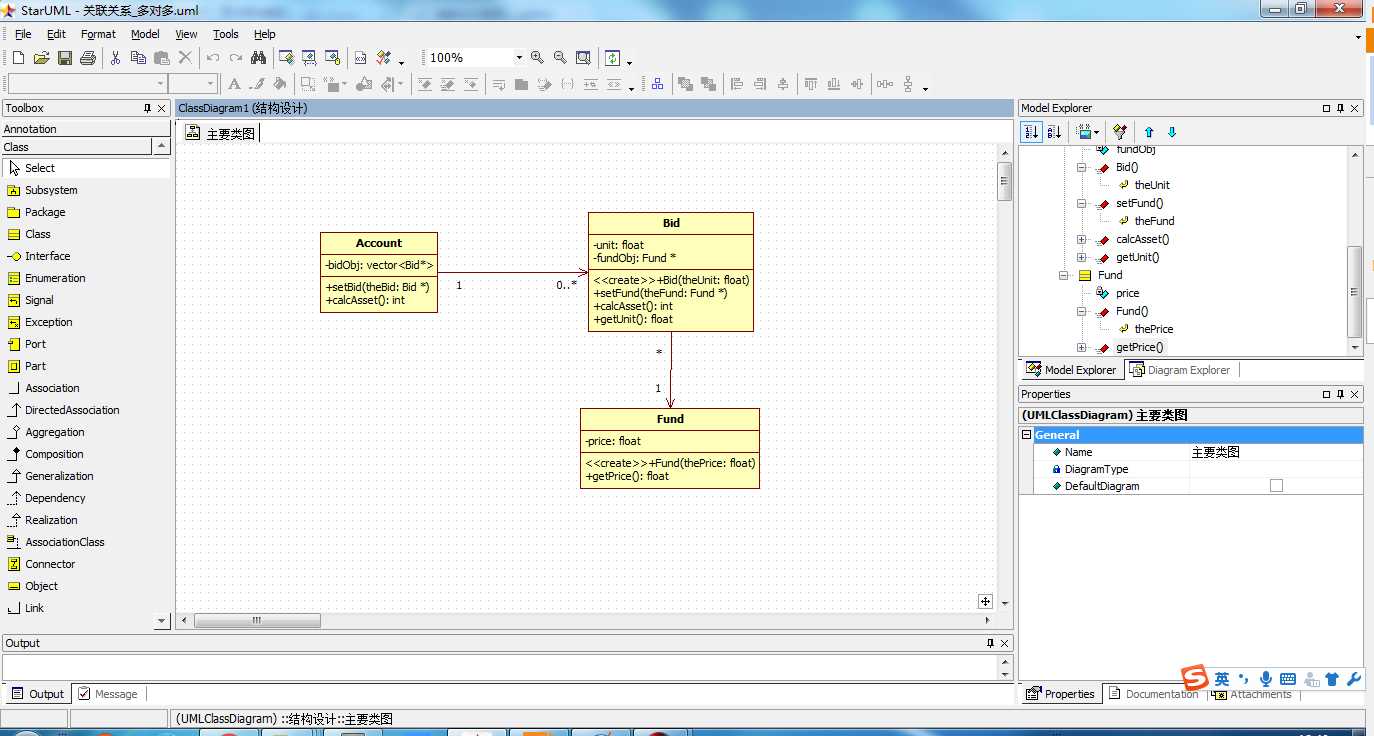Switch to the Diagram Explorer tab

1180,370
